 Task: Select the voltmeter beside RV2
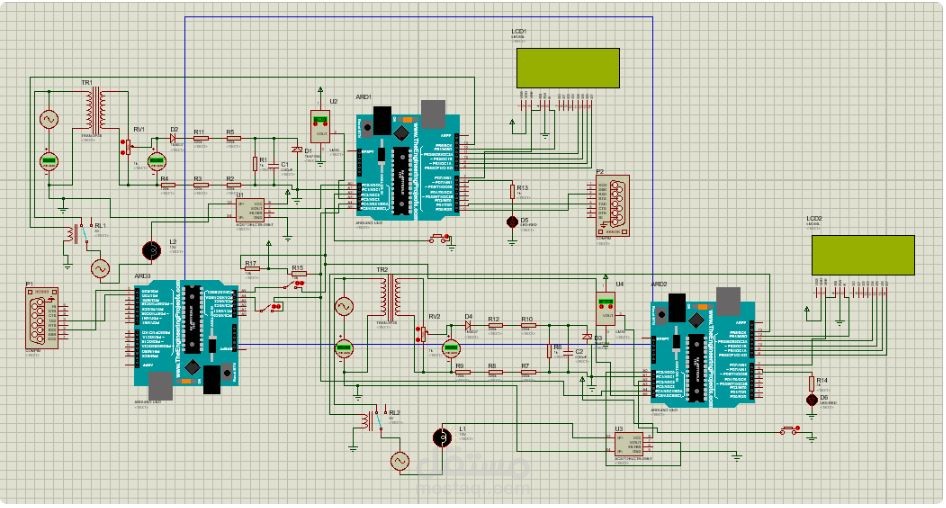pyautogui.click(x=451, y=348)
